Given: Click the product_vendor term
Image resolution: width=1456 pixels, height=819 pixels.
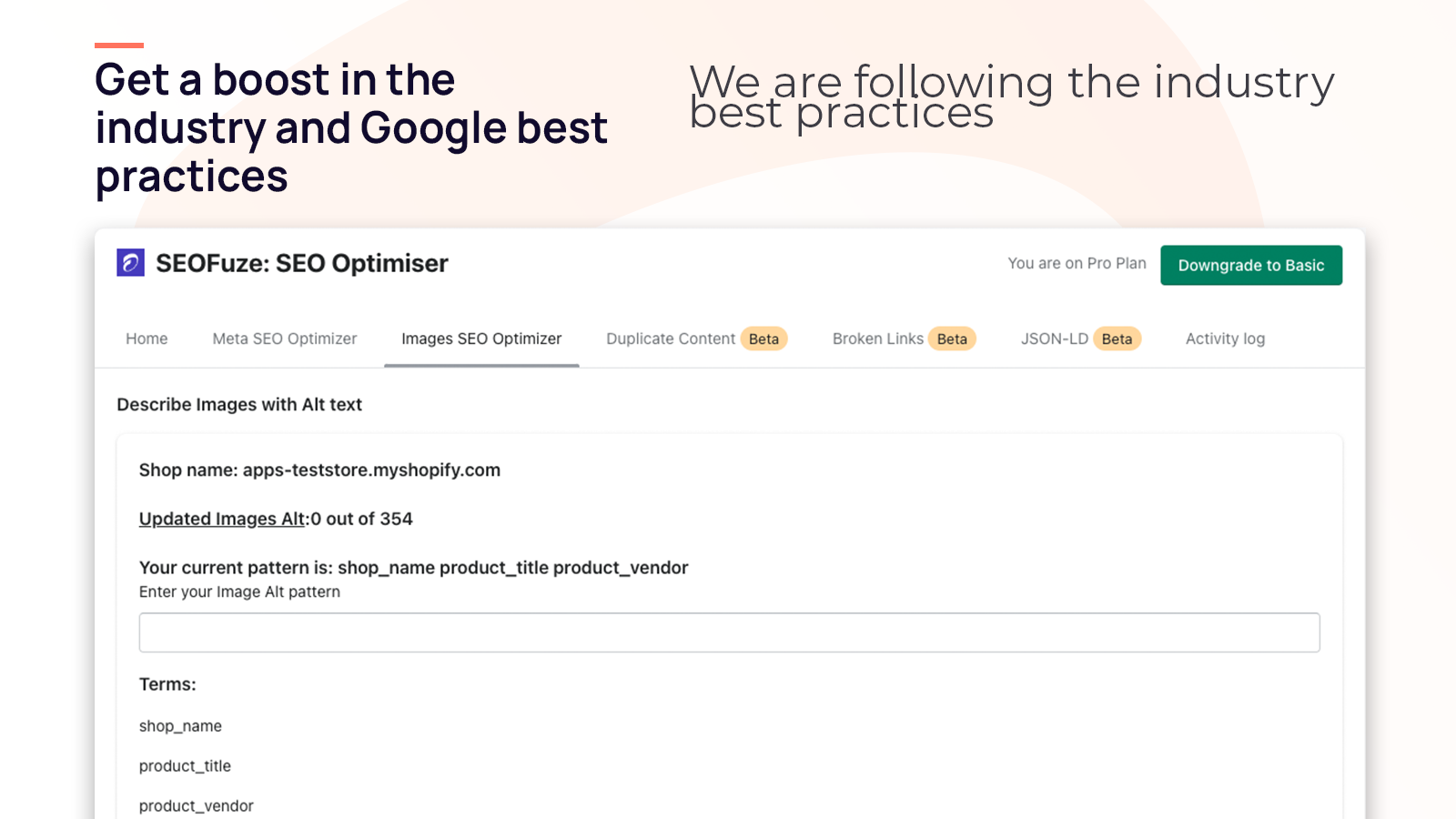Looking at the screenshot, I should pos(197,806).
